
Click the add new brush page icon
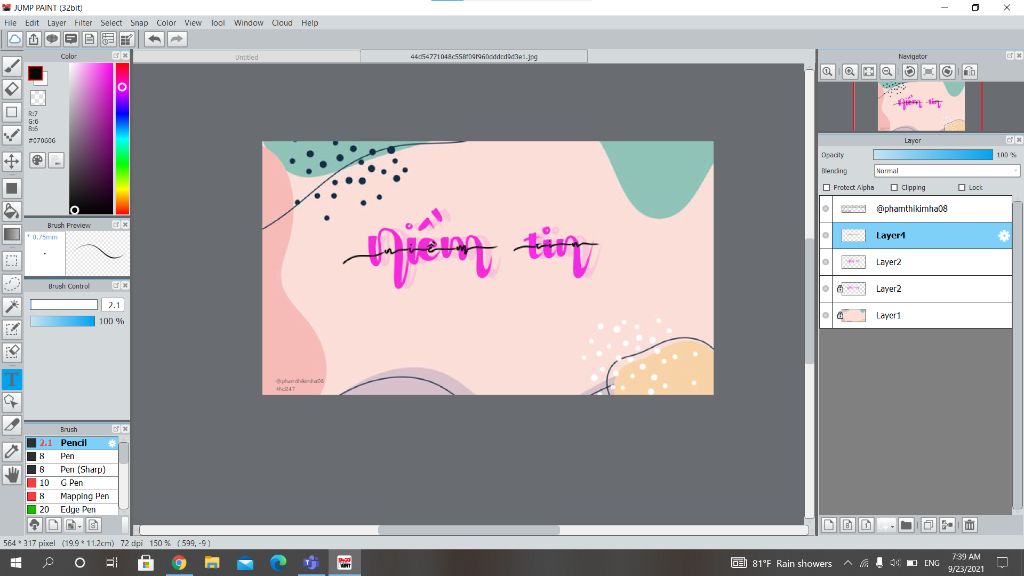point(53,524)
